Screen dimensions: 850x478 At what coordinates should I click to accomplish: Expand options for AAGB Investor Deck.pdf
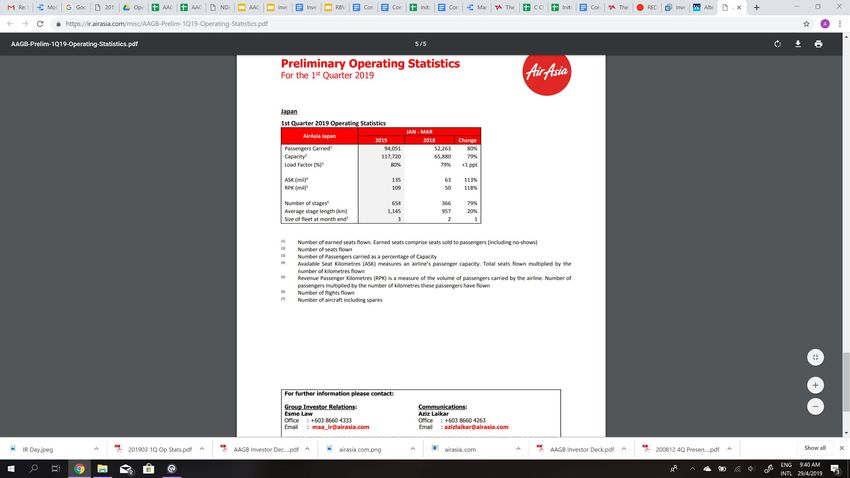[x=624, y=449]
